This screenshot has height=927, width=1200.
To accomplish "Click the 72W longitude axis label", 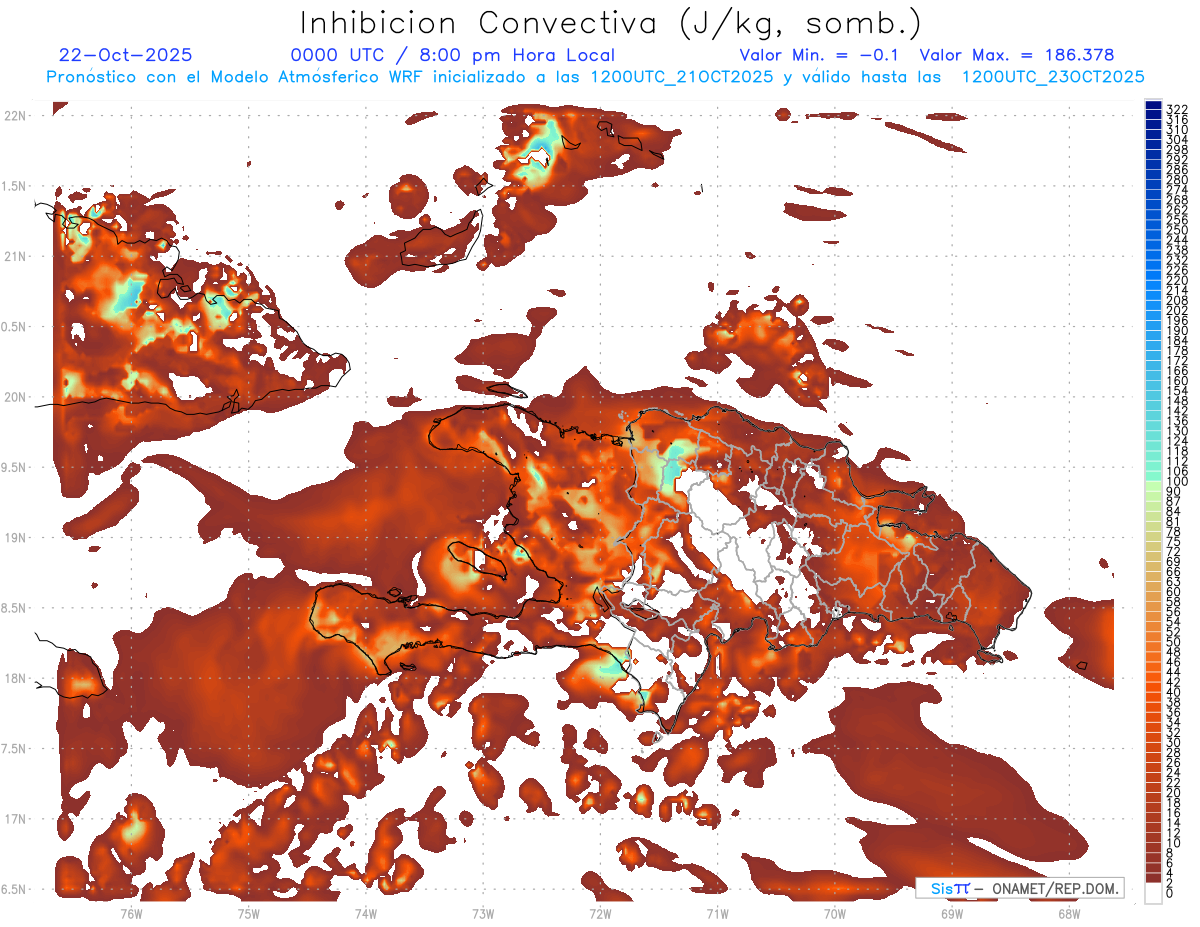I will click(600, 913).
